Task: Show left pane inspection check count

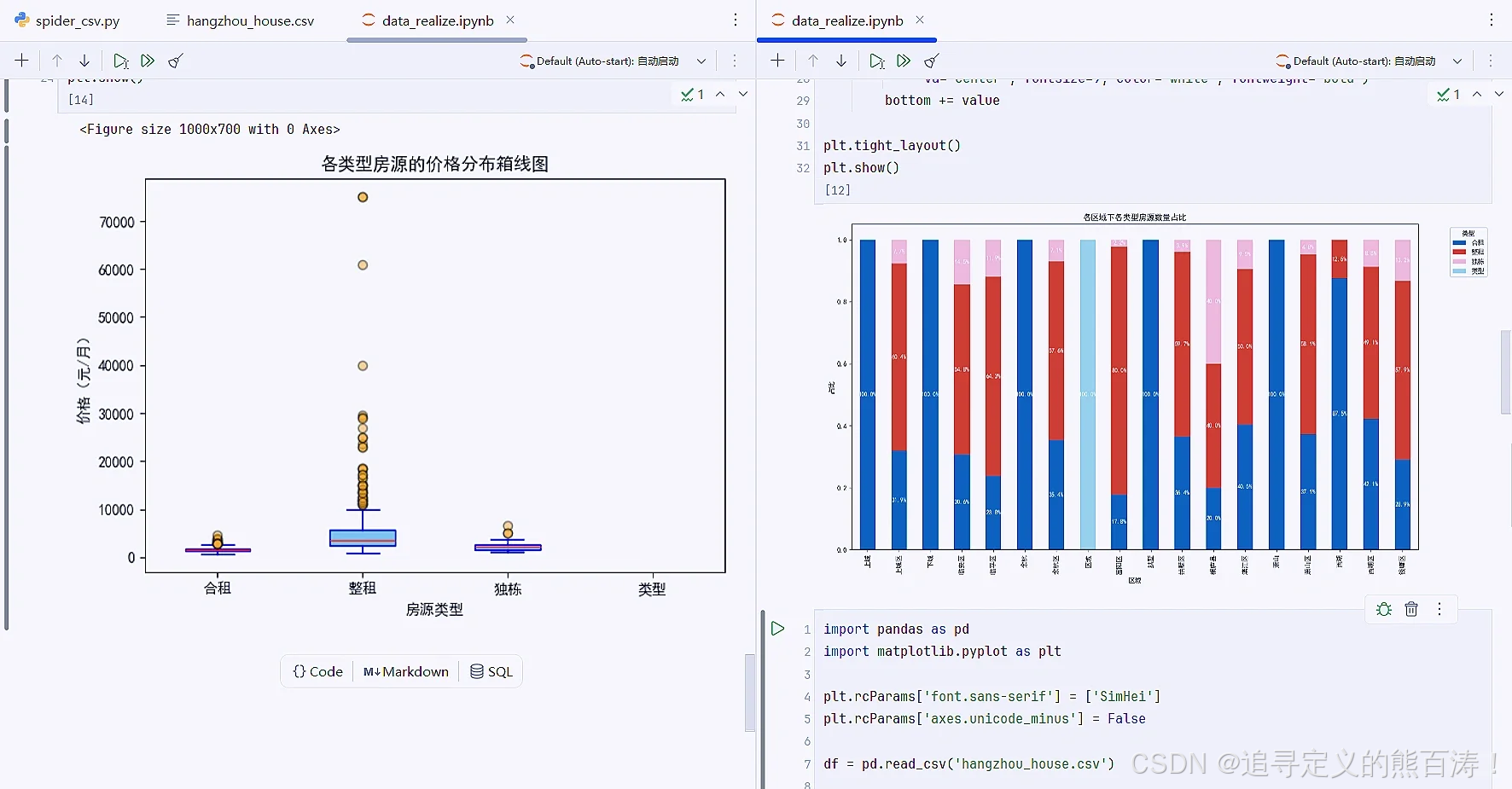Action: pos(693,94)
